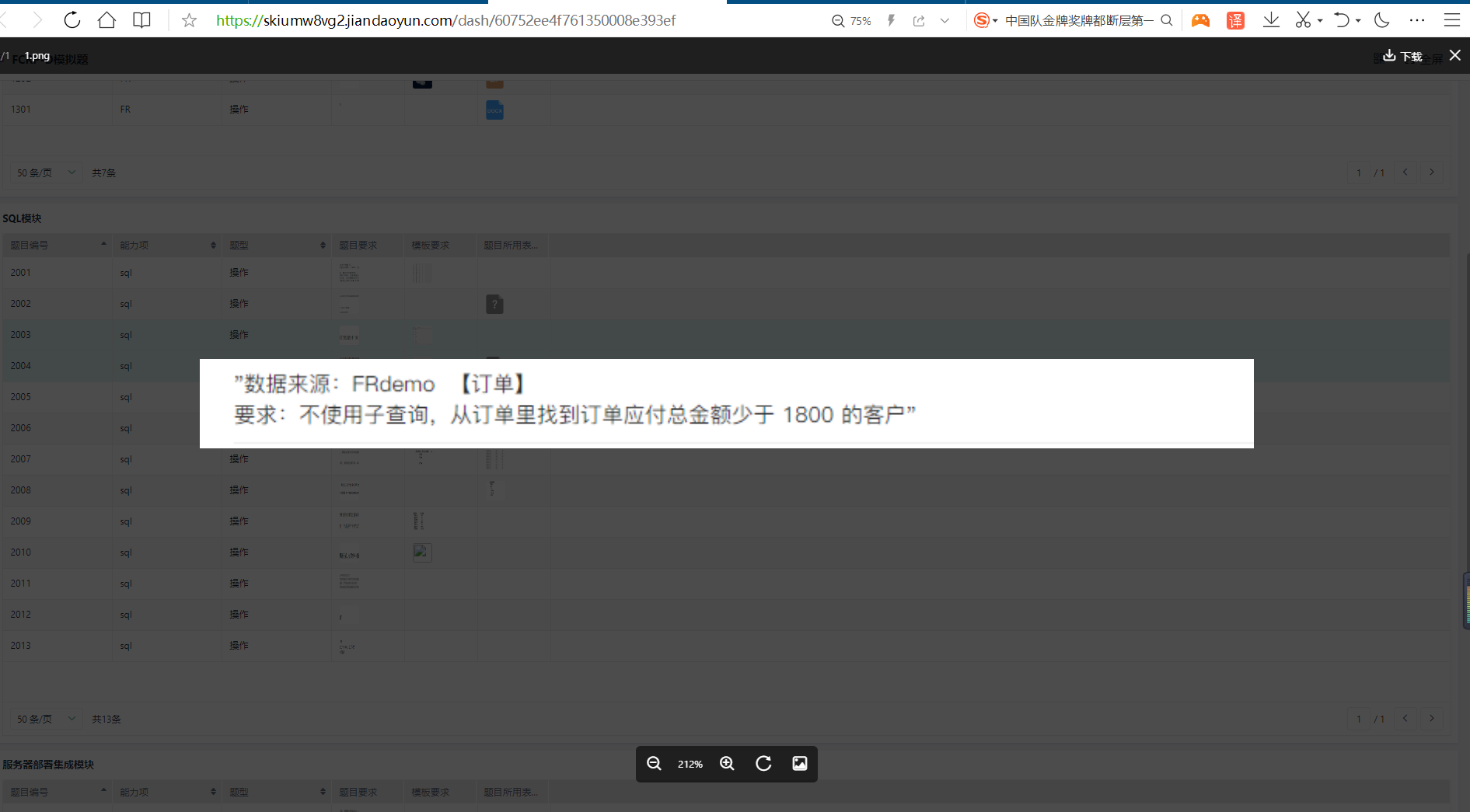Open the 75% zoom level control

(851, 21)
